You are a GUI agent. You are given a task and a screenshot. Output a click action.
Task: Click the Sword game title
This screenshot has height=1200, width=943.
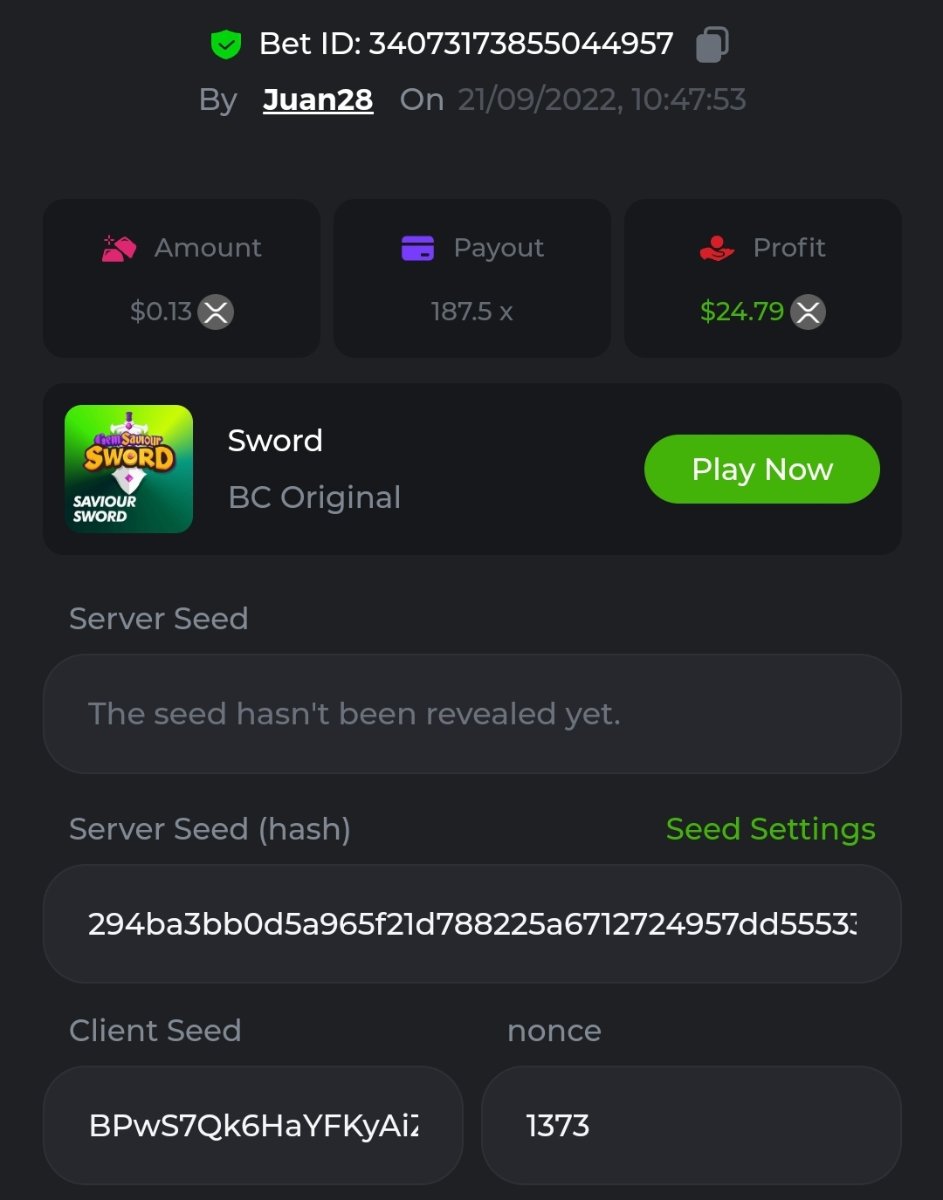[x=275, y=441]
